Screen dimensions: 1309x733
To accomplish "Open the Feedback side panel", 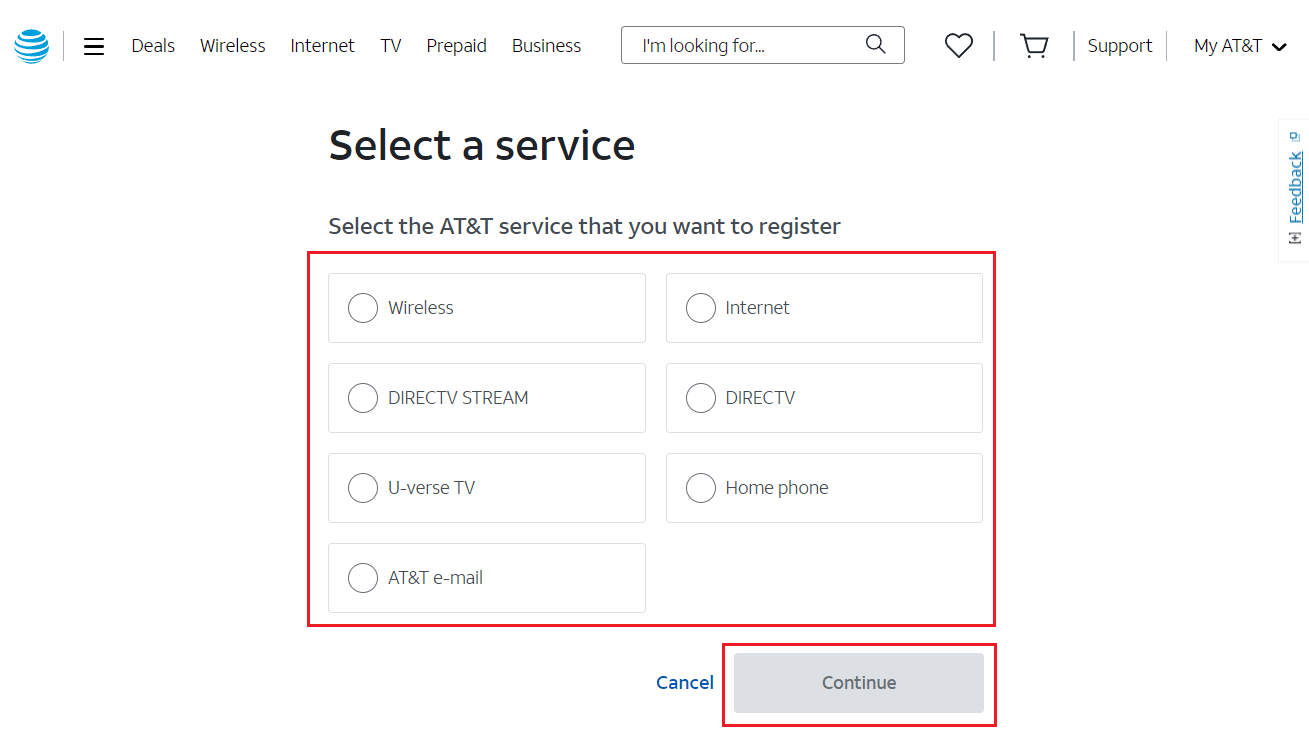I will coord(1294,186).
